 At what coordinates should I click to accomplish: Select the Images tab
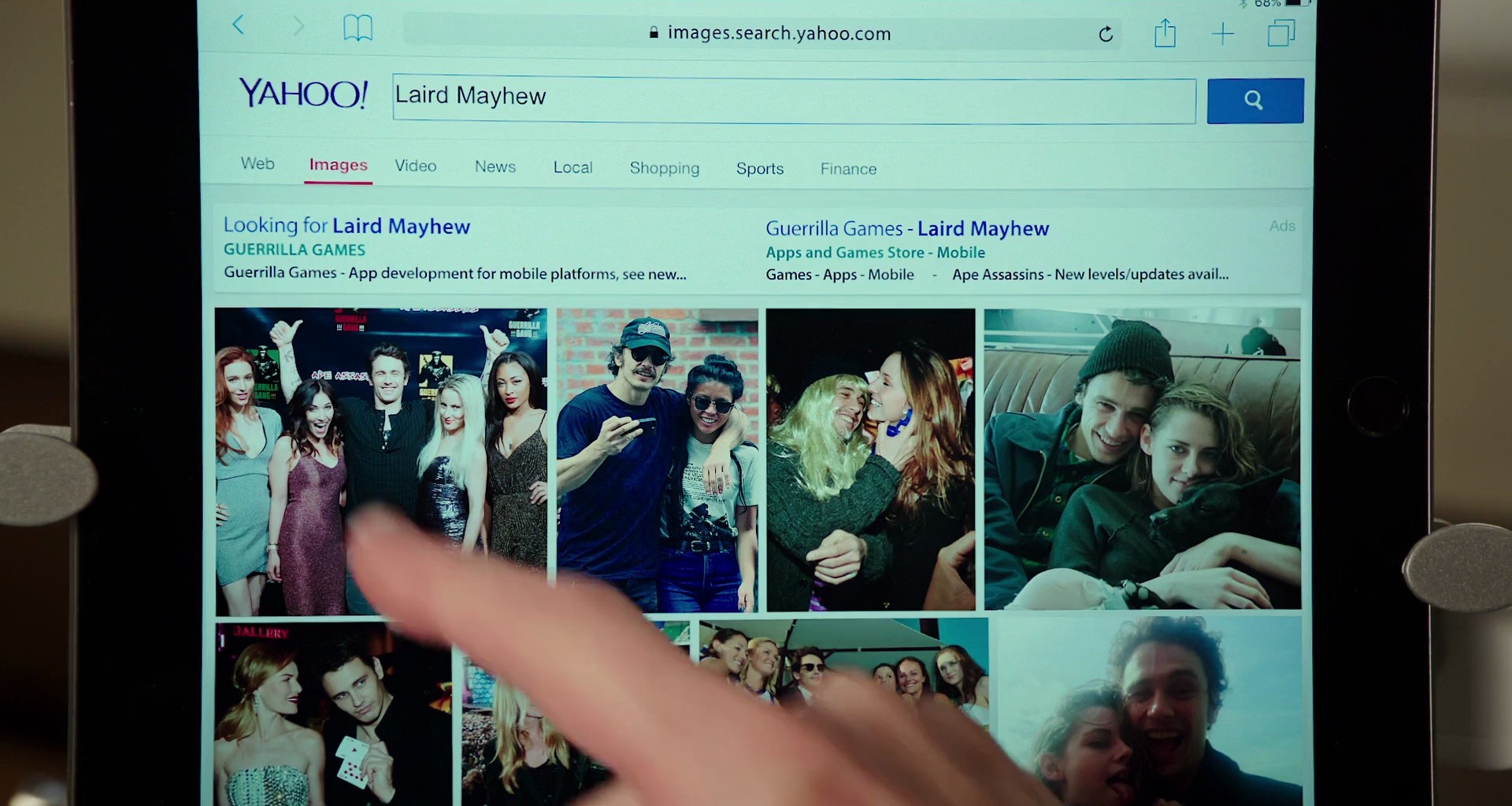338,165
